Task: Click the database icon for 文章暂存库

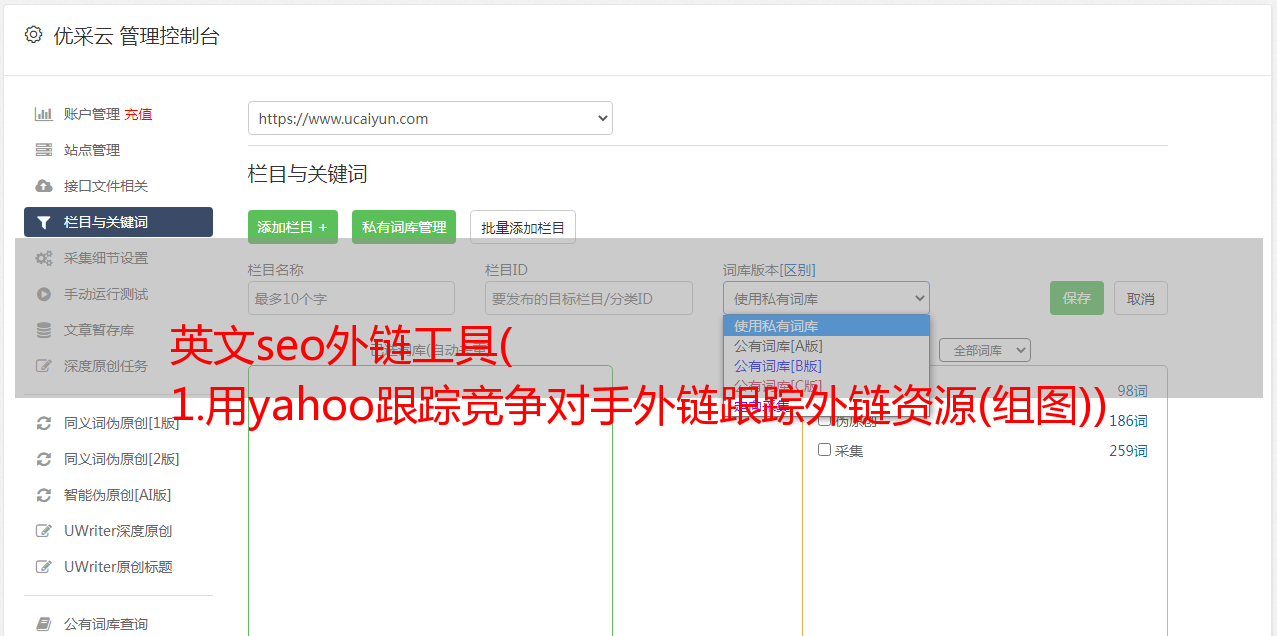Action: [x=44, y=330]
